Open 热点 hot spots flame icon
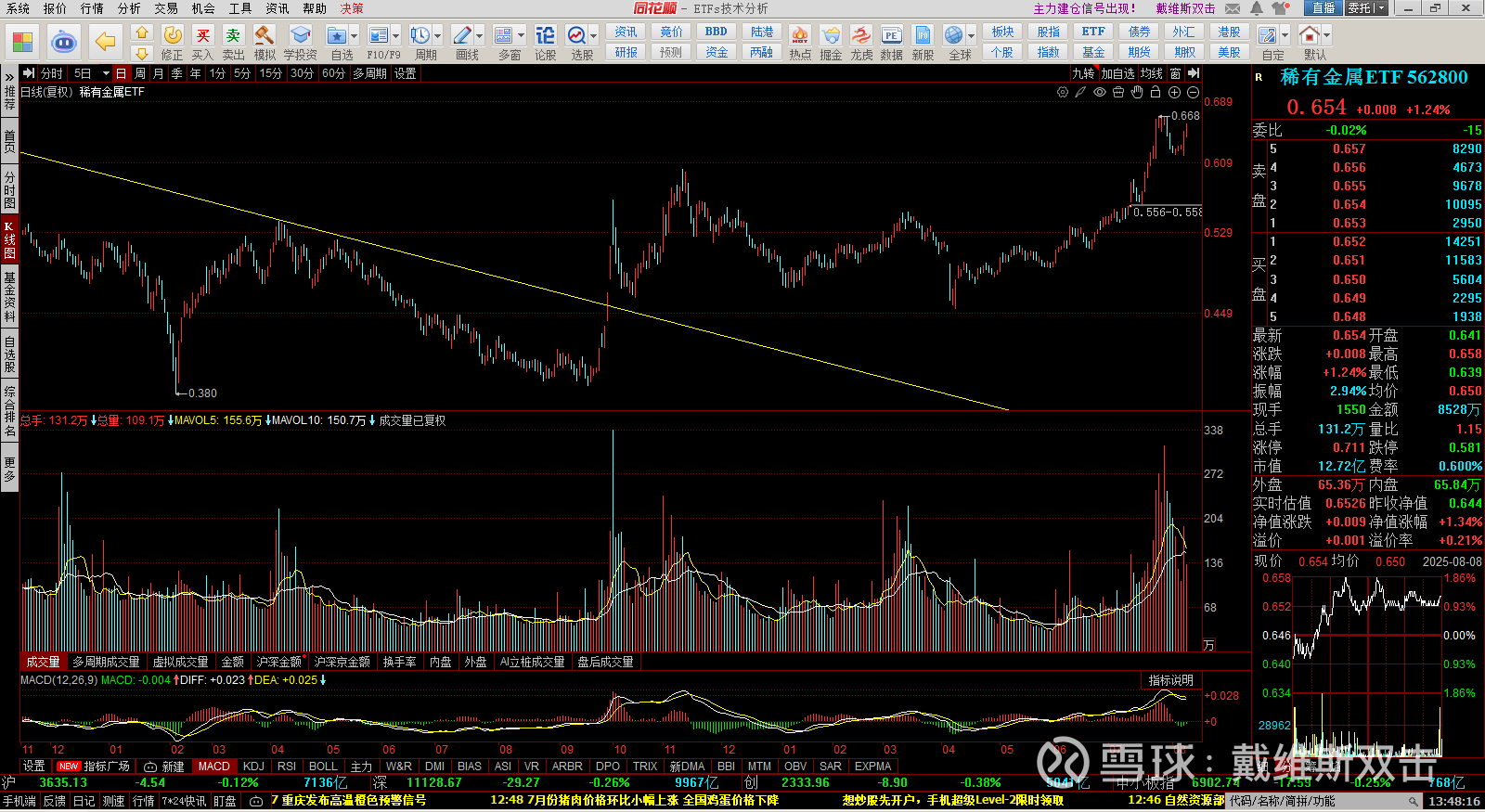 tap(800, 42)
